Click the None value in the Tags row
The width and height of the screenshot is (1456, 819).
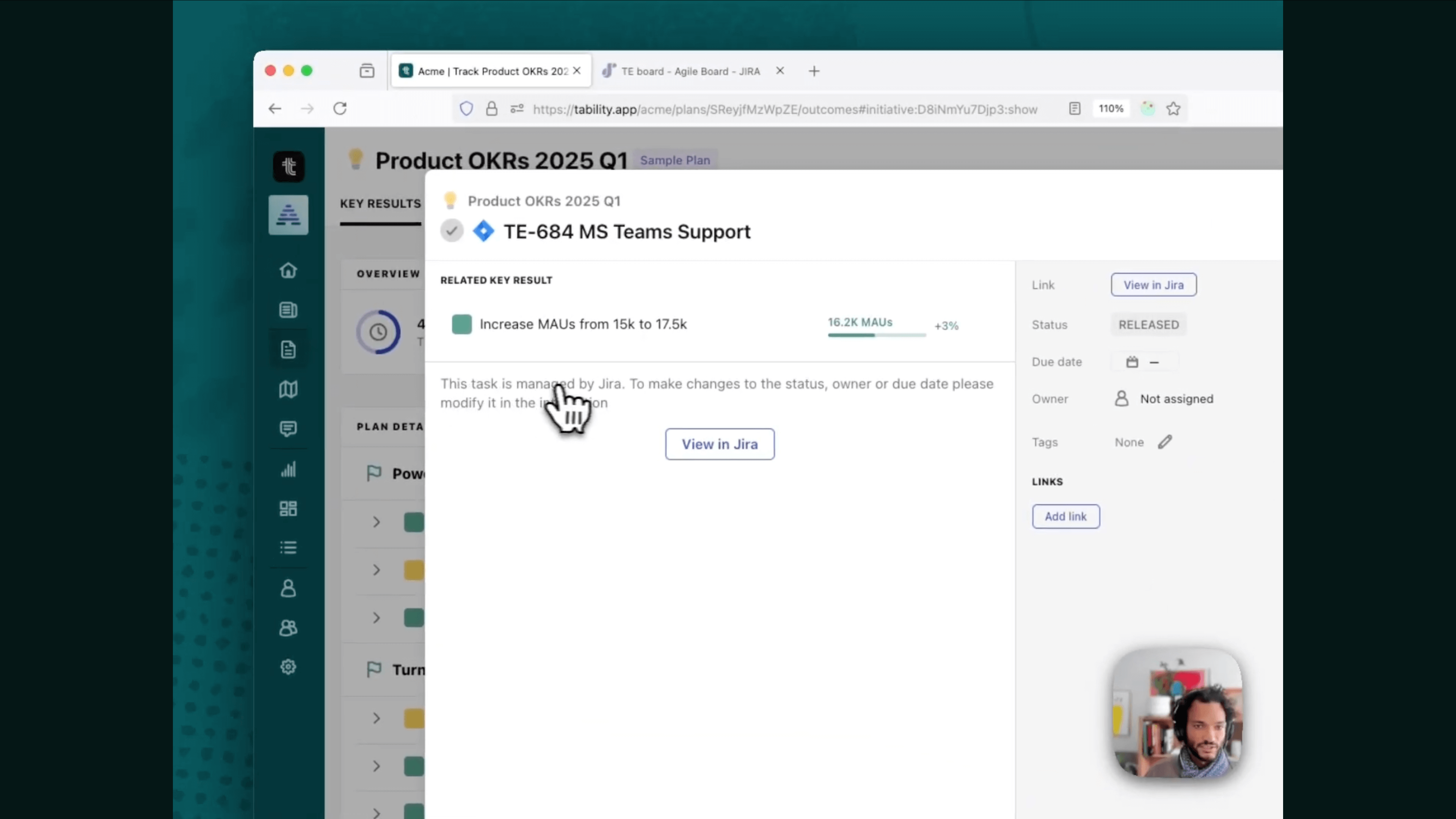pyautogui.click(x=1129, y=442)
